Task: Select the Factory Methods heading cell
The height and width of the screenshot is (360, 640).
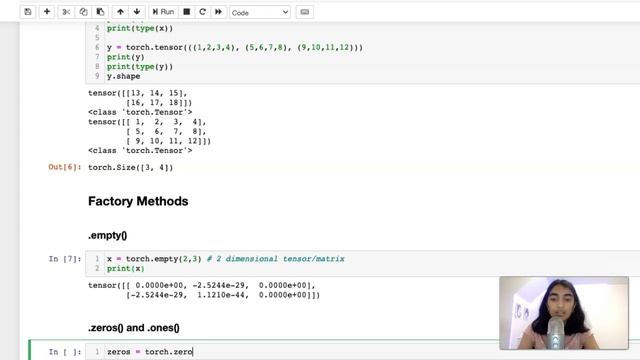Action: (x=138, y=201)
